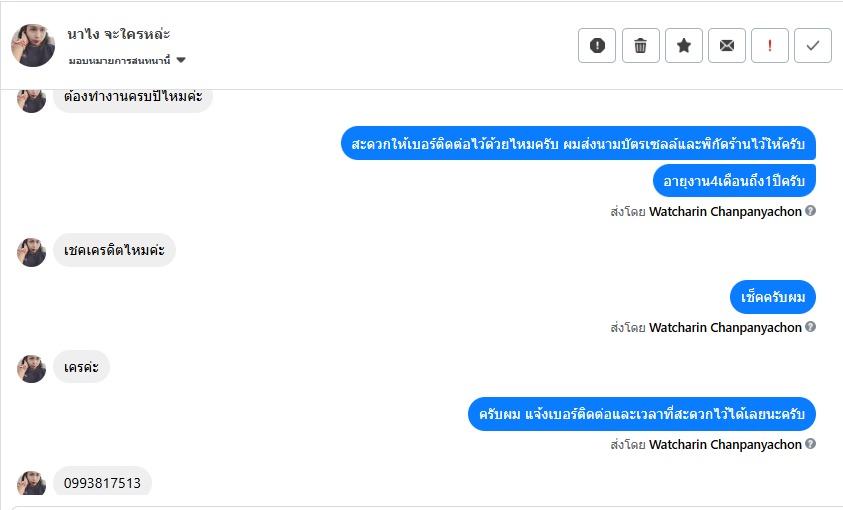Image resolution: width=843 pixels, height=510 pixels.
Task: Open sender name Watcharin Chanpanyachon under "เช็คครับผม"
Action: pos(725,327)
